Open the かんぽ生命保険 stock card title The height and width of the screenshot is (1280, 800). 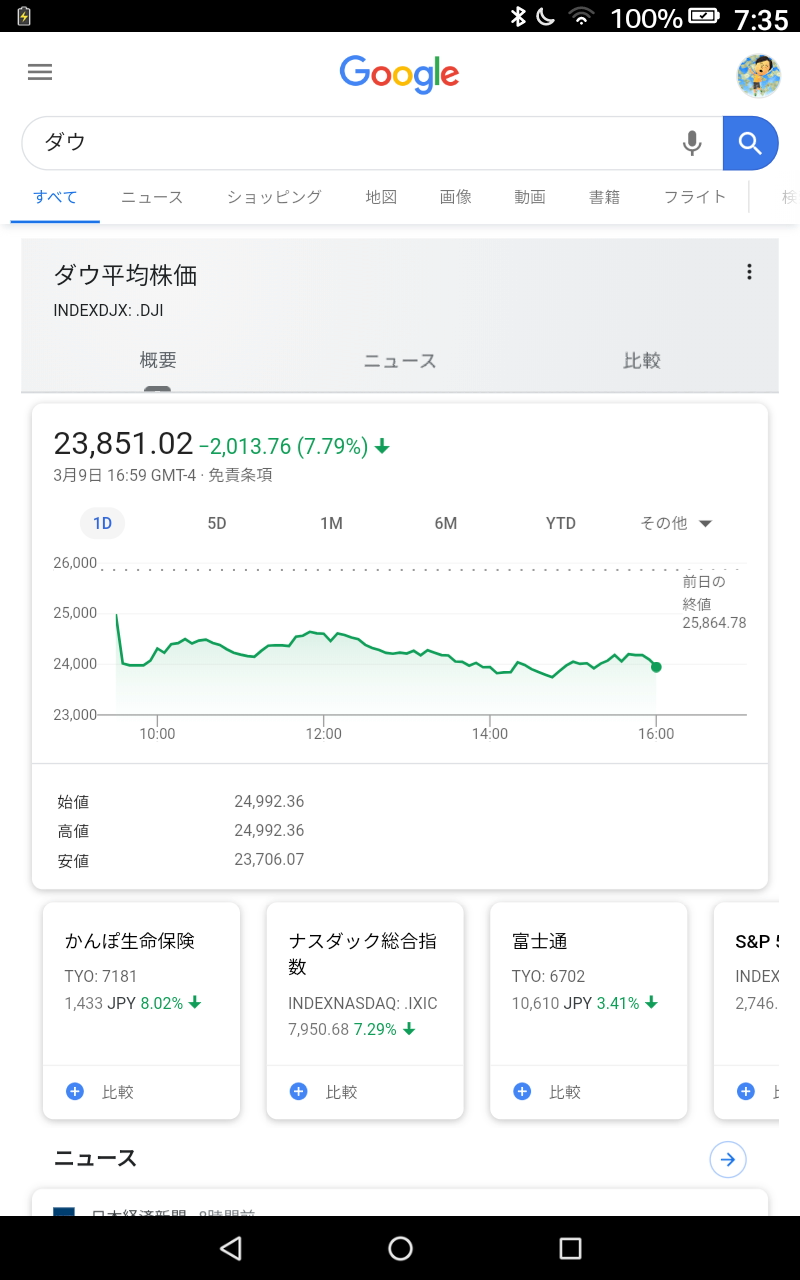point(130,941)
